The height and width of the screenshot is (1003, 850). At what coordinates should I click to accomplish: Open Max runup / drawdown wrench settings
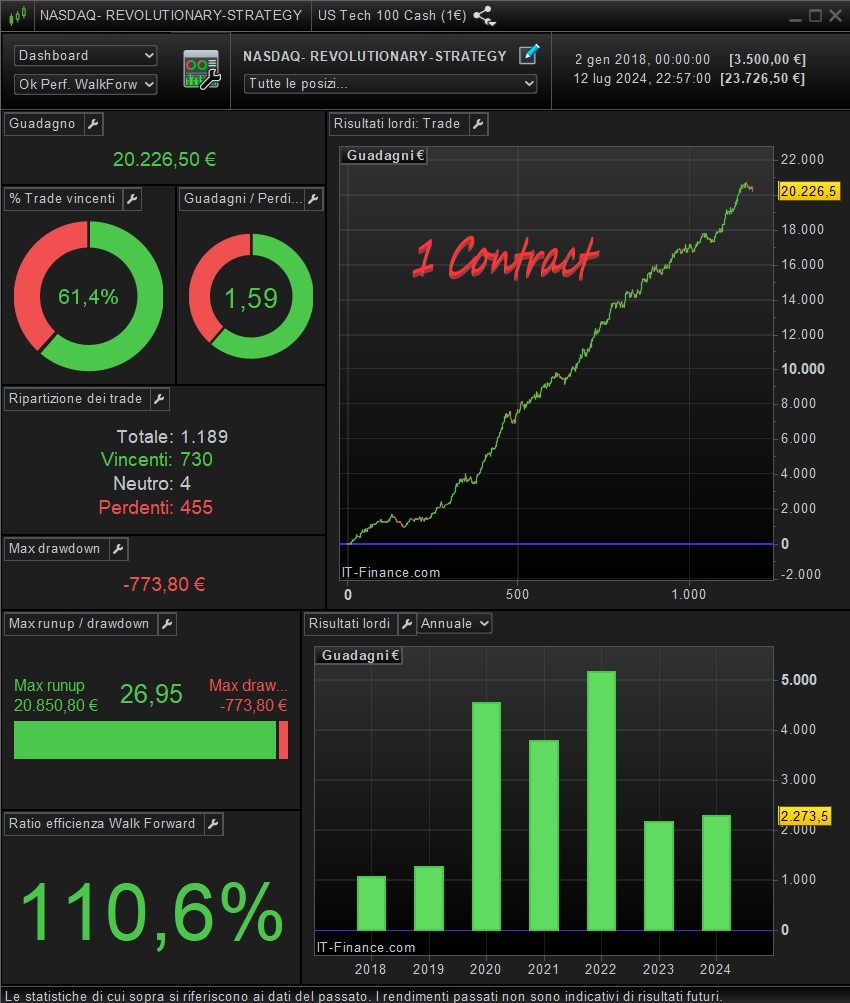point(167,624)
